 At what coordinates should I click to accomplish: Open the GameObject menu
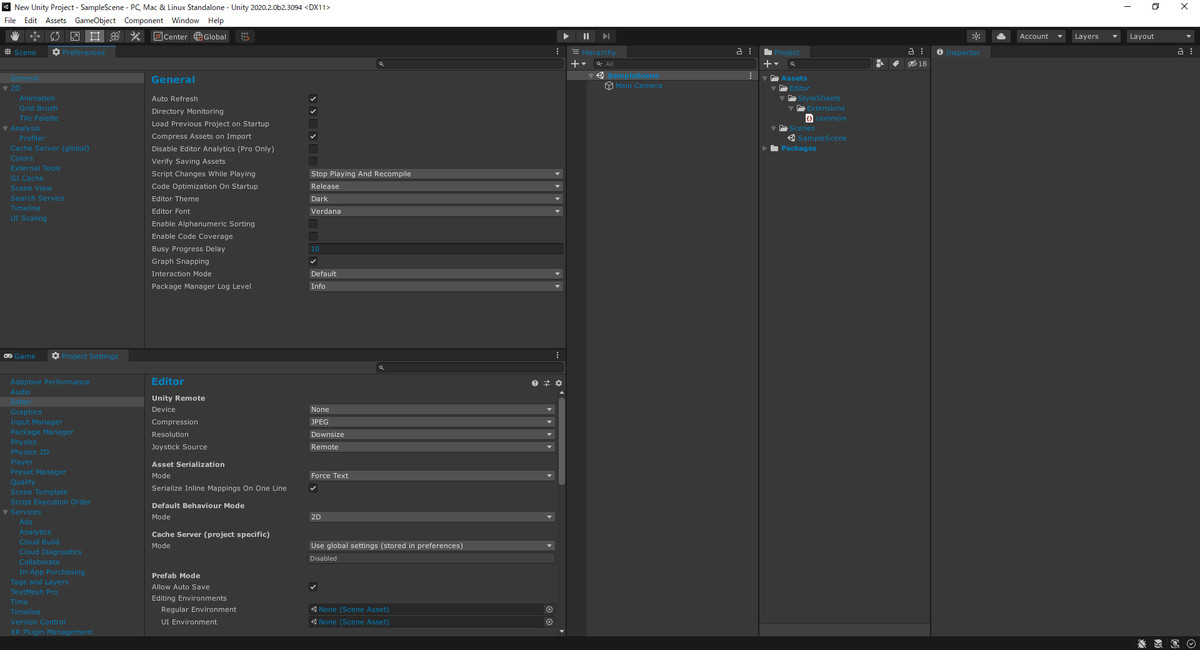[x=95, y=20]
